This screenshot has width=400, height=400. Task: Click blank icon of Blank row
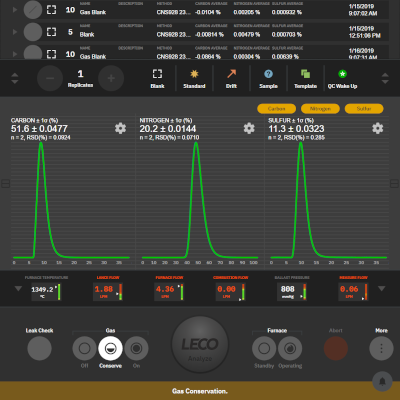coord(51,32)
